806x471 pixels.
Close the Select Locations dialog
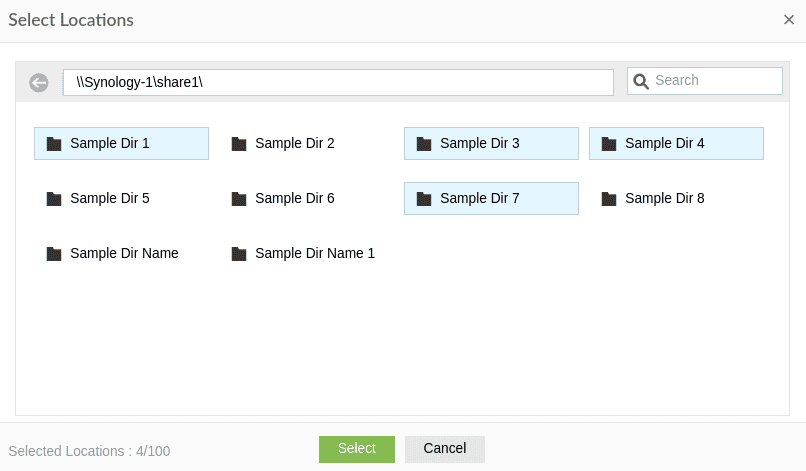tap(789, 20)
